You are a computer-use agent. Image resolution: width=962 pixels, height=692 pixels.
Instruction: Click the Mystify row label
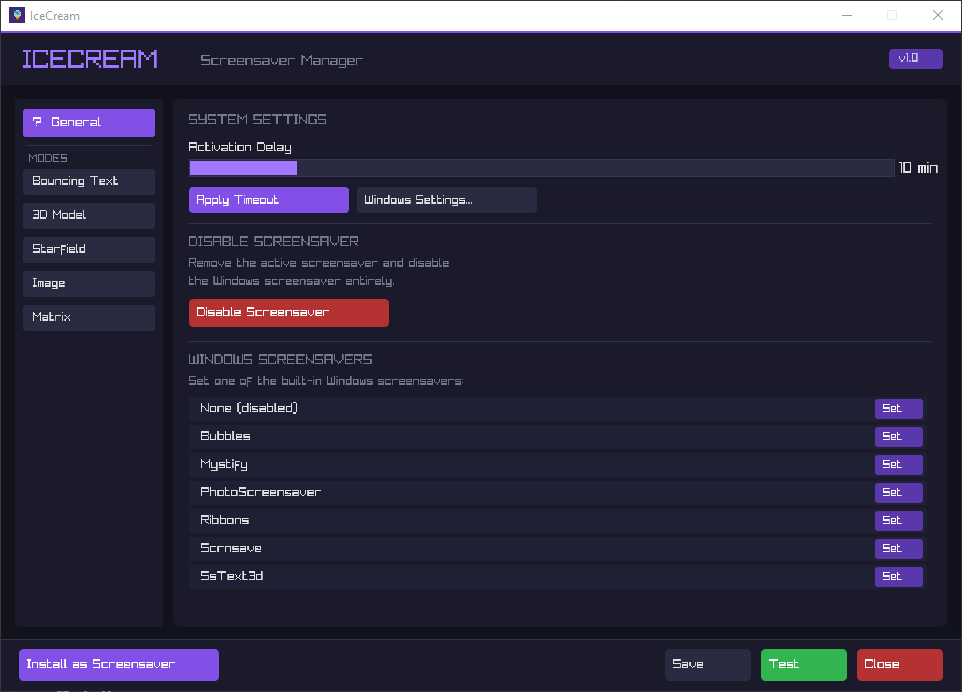(224, 464)
